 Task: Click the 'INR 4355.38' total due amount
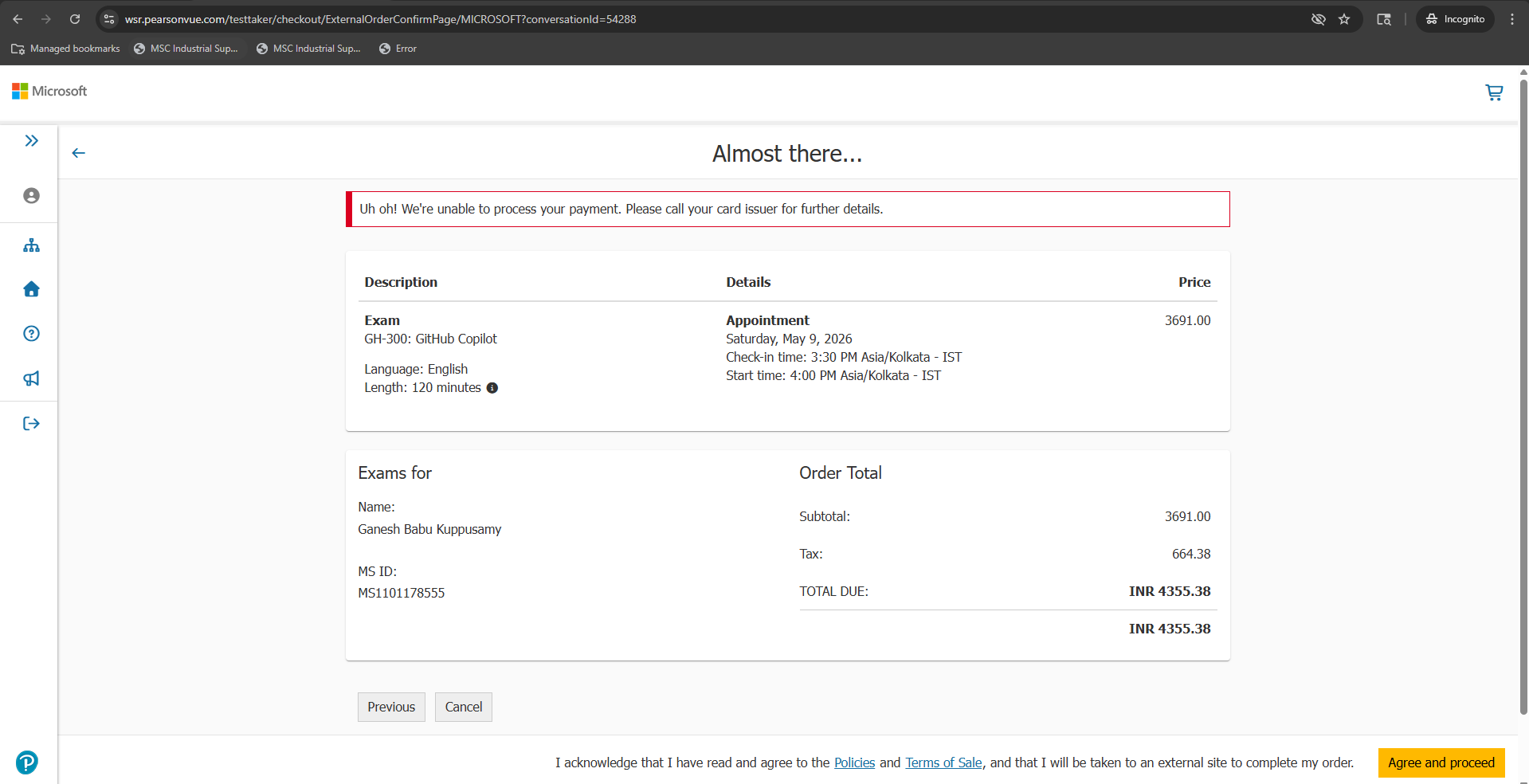[x=1170, y=591]
